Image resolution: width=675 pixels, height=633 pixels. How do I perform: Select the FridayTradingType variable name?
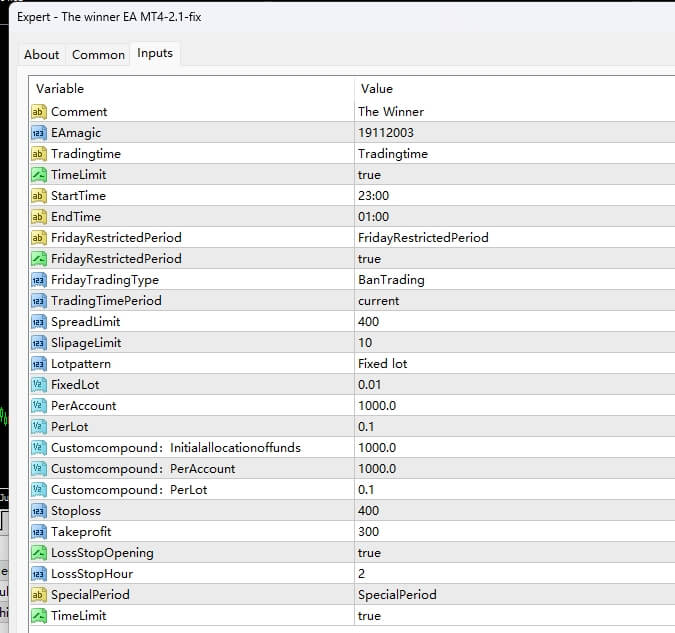point(105,280)
